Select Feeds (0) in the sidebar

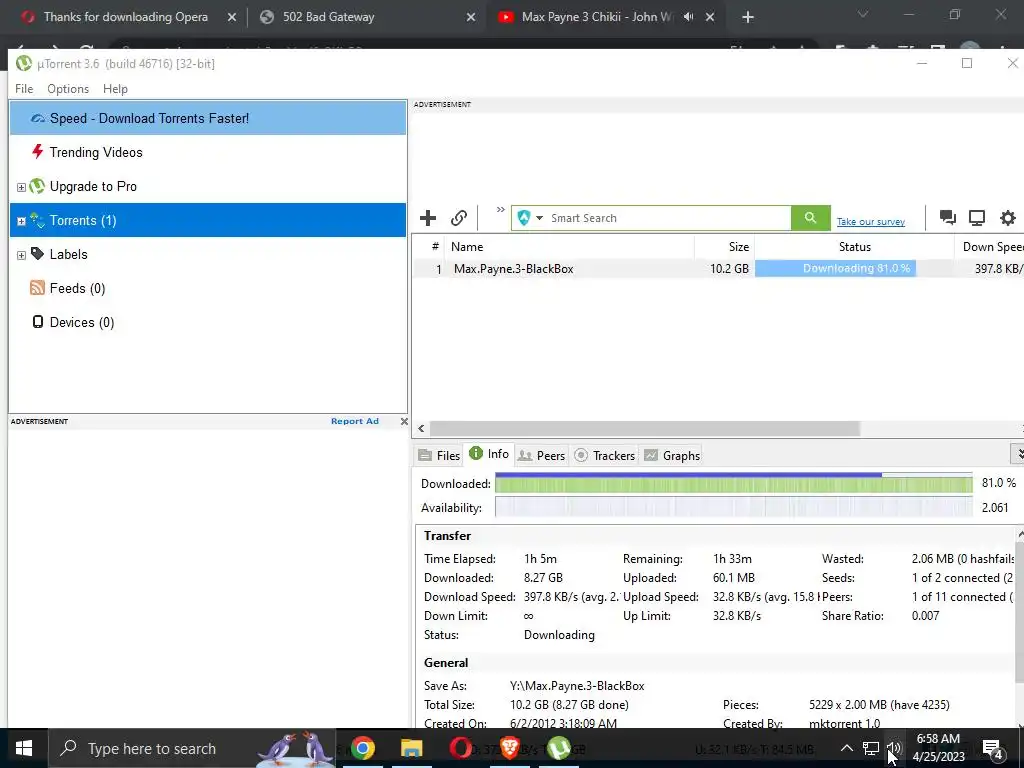(x=208, y=288)
